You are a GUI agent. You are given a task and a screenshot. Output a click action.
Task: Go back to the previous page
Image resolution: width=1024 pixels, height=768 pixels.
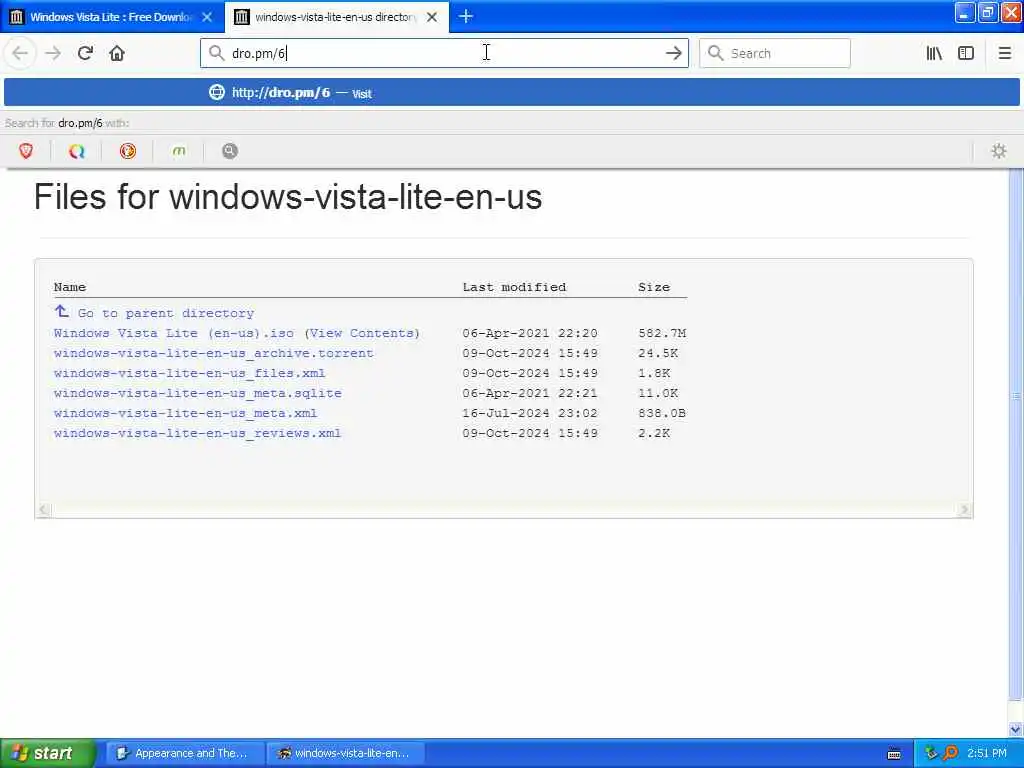coord(20,53)
